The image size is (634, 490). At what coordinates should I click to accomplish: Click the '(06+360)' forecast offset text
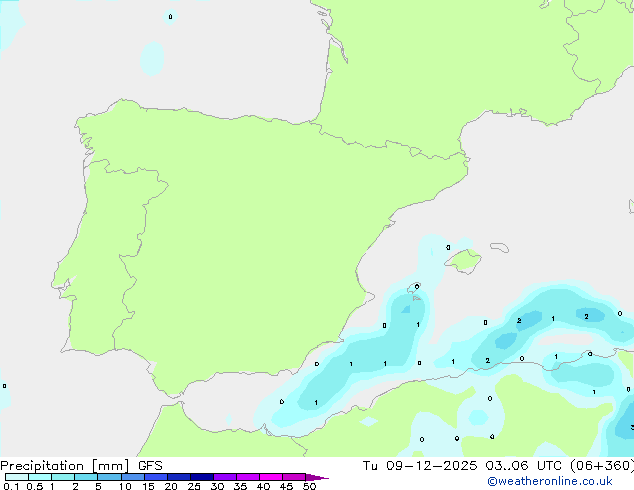coord(602,466)
